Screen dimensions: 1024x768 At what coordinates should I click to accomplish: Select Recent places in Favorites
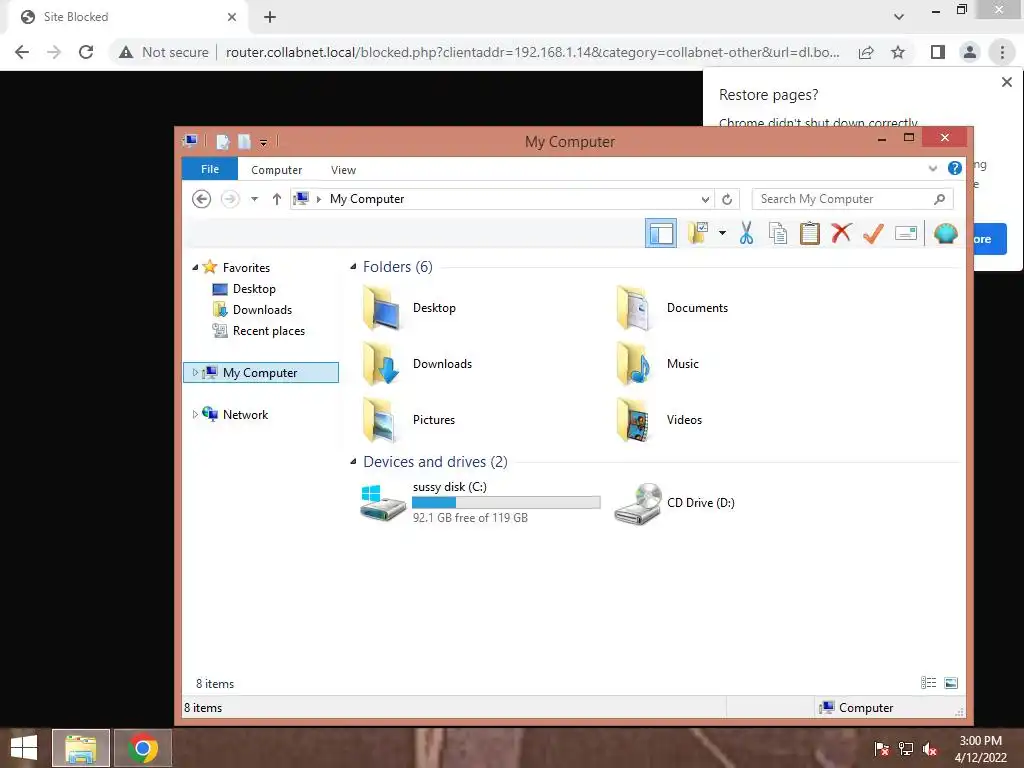click(x=268, y=330)
